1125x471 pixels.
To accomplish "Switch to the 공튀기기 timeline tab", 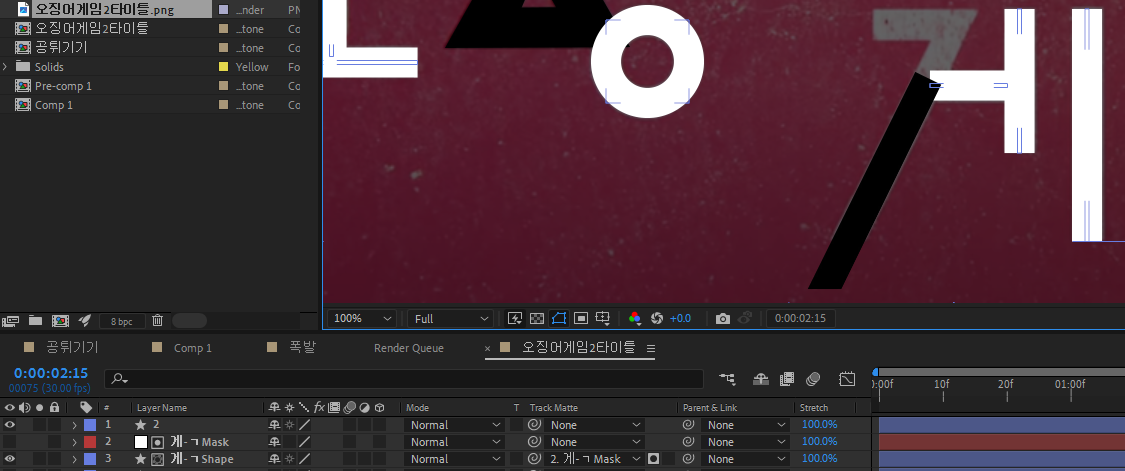I will point(72,348).
